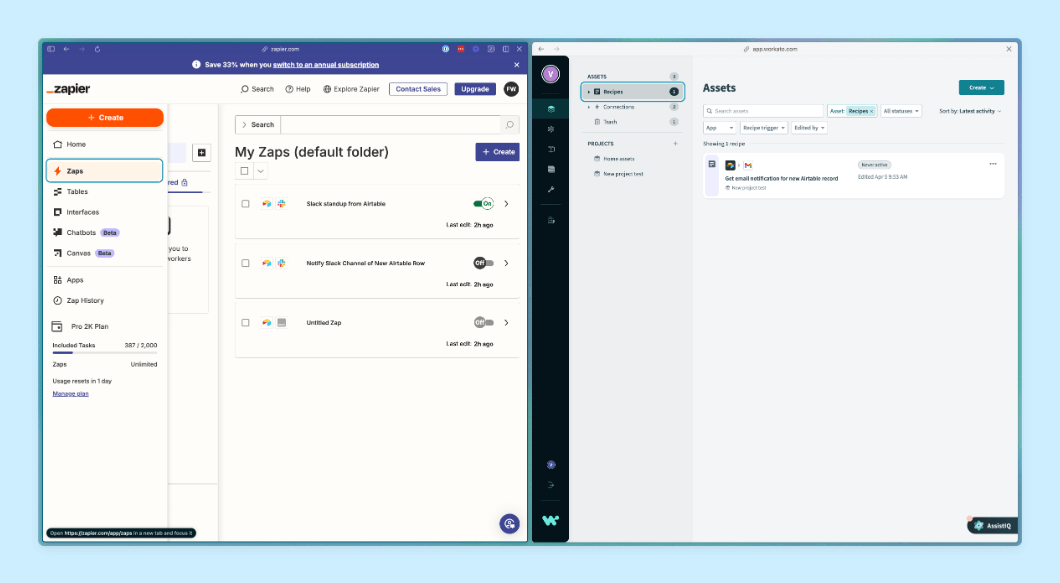The width and height of the screenshot is (1060, 583).
Task: Click the Workato Assets layers icon in dark rail
Action: click(x=551, y=109)
